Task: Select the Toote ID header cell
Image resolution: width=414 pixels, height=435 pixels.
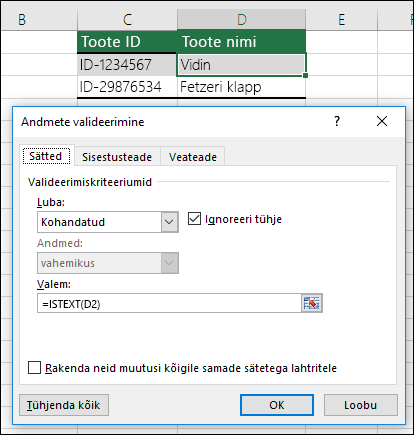Action: point(127,42)
